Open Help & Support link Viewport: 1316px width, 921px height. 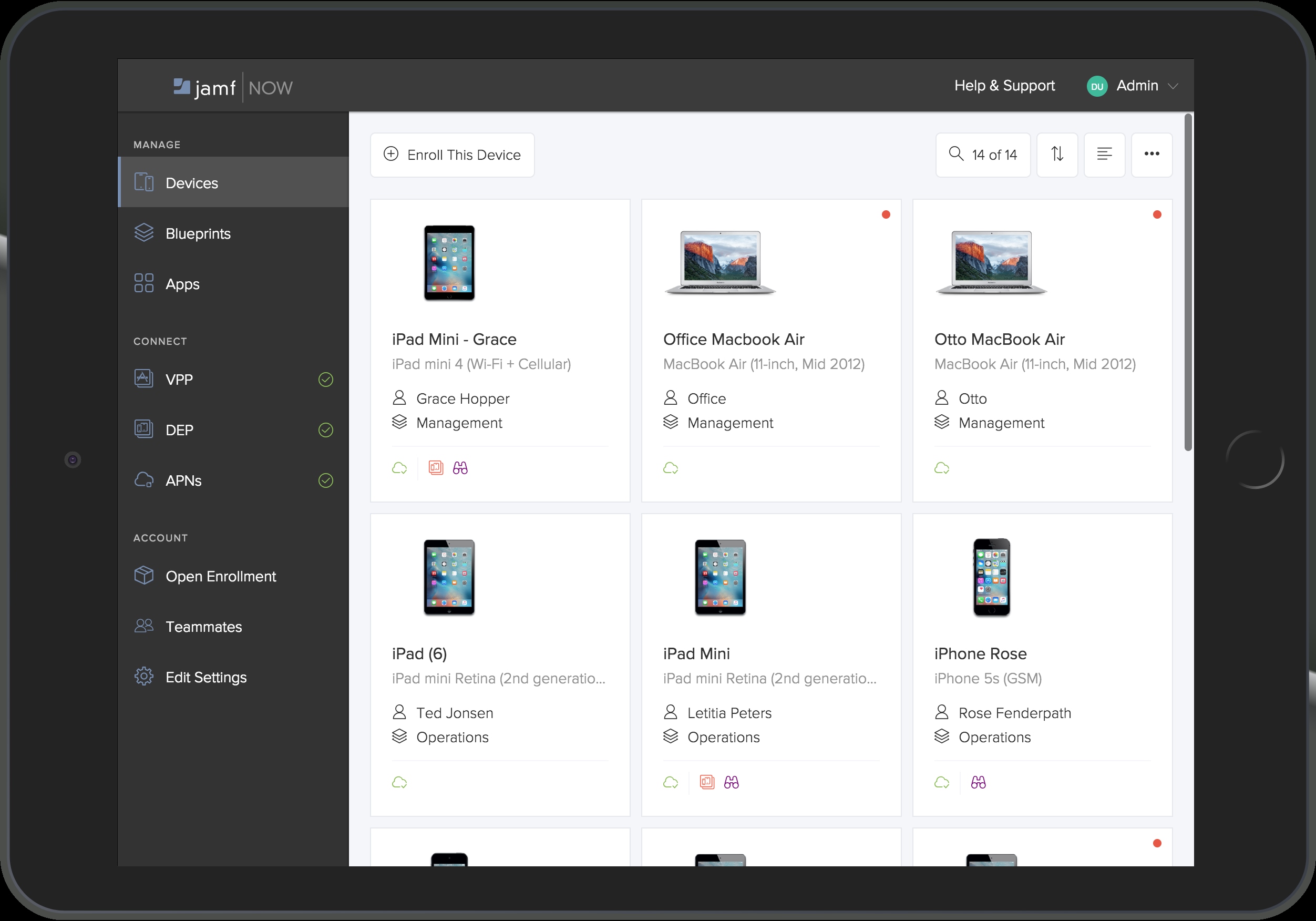1004,86
